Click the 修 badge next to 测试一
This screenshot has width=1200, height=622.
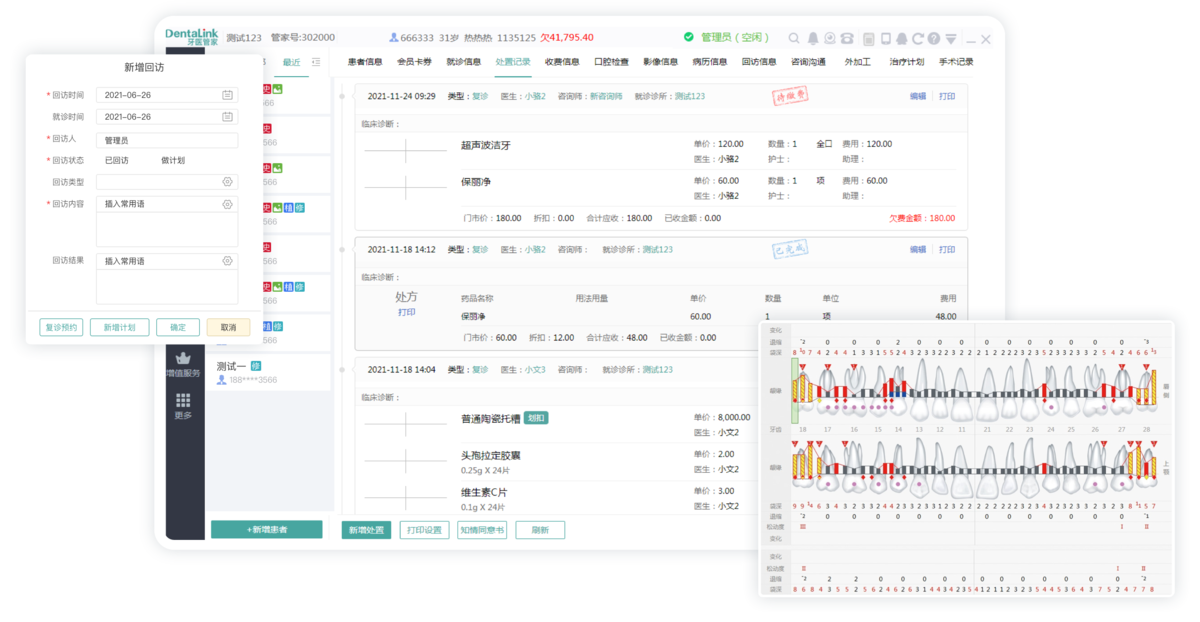(256, 366)
